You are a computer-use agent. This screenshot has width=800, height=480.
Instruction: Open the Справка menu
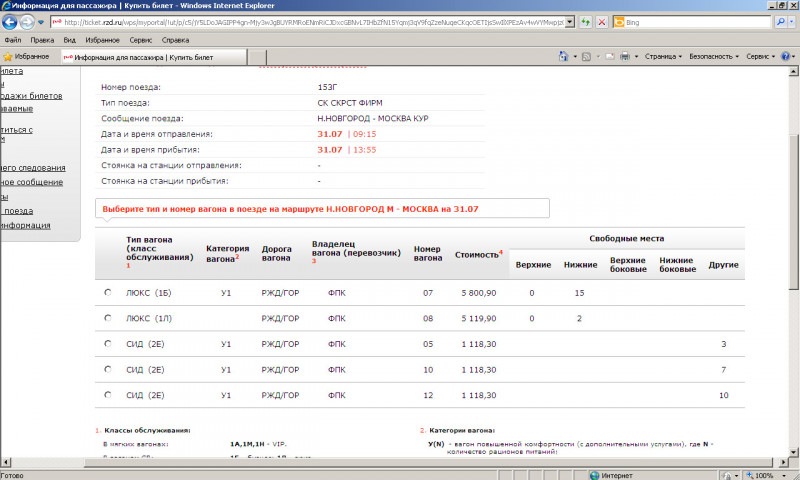[x=175, y=40]
